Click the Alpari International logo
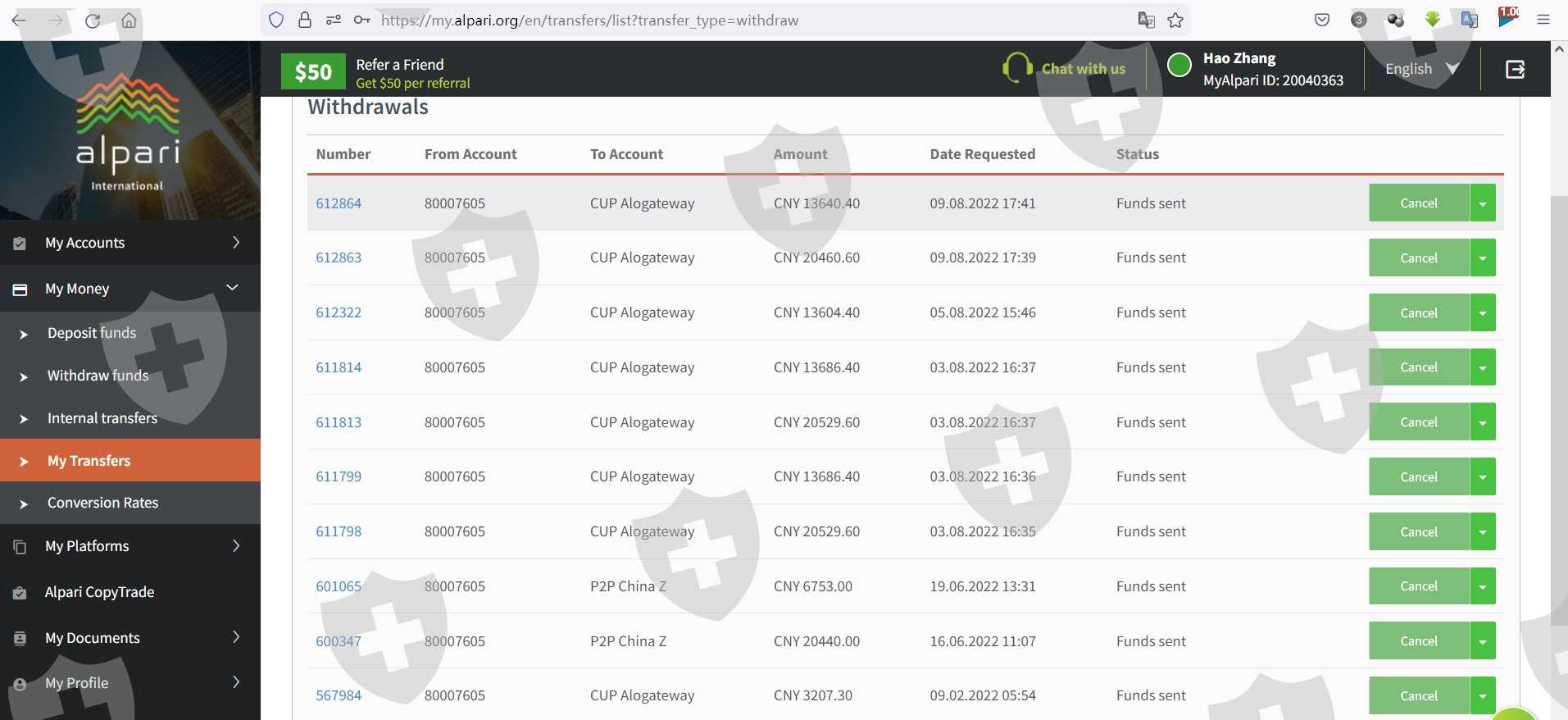Viewport: 1568px width, 720px height. (x=128, y=133)
